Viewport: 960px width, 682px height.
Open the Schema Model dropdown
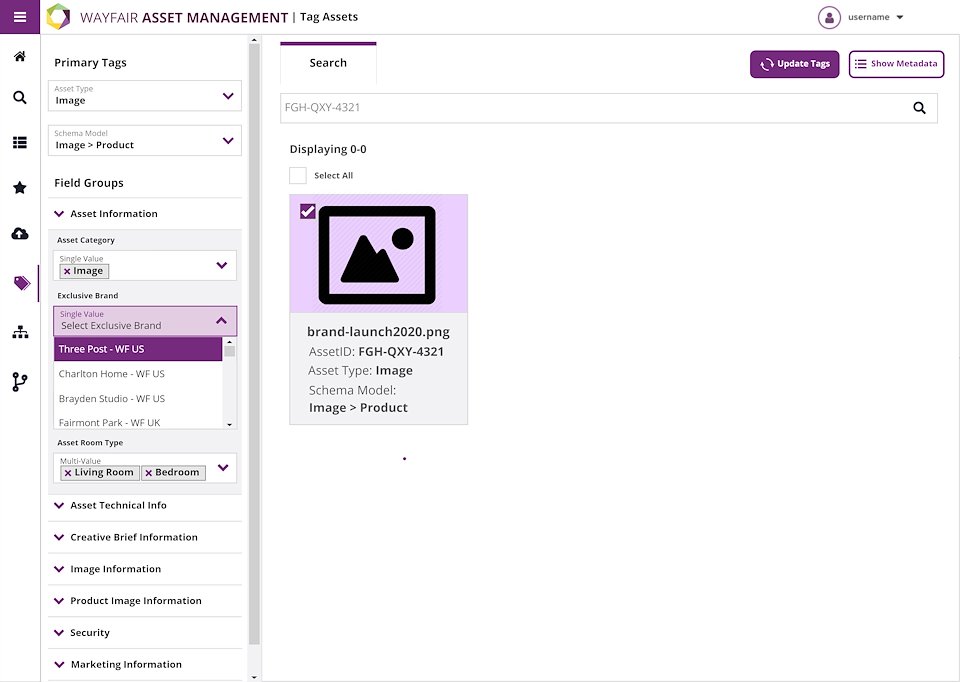coord(145,140)
